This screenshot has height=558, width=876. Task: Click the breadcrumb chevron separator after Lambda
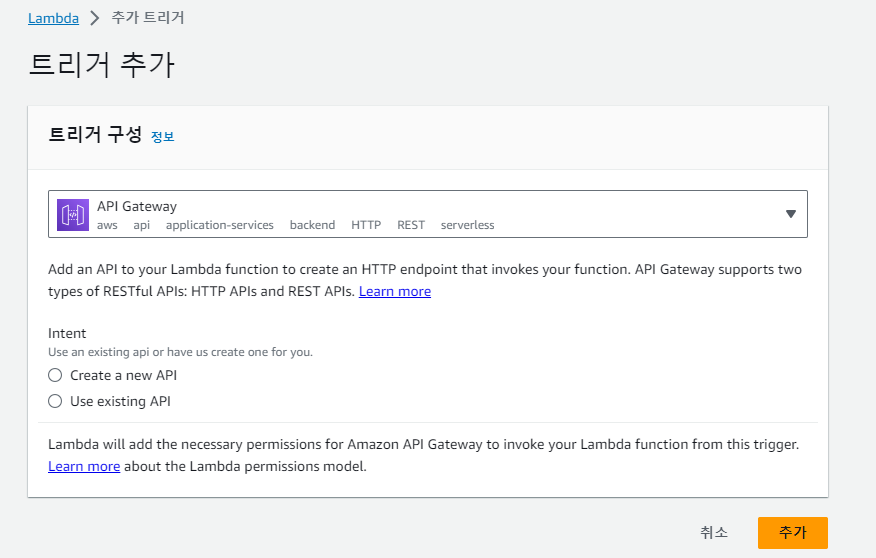point(95,18)
